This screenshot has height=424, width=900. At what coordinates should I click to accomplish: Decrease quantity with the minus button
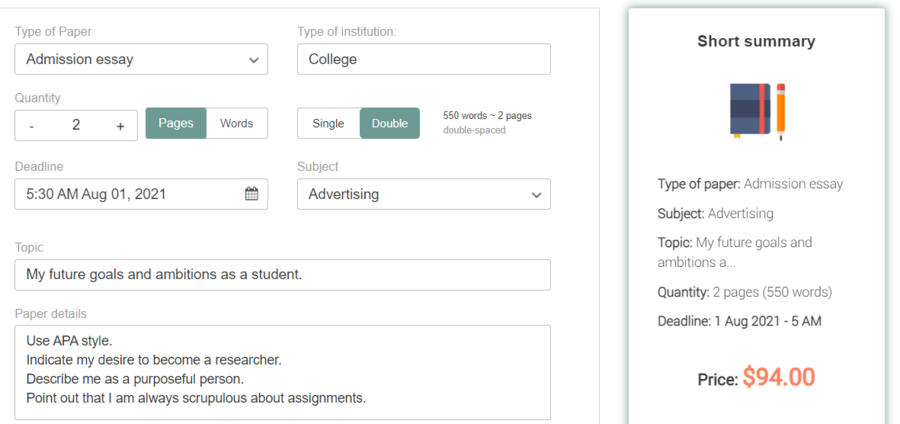[32, 126]
